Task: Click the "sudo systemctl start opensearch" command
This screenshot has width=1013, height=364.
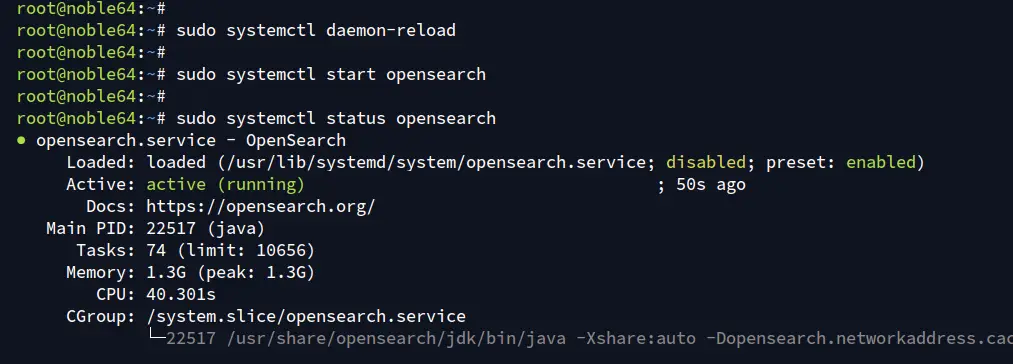Action: 331,74
